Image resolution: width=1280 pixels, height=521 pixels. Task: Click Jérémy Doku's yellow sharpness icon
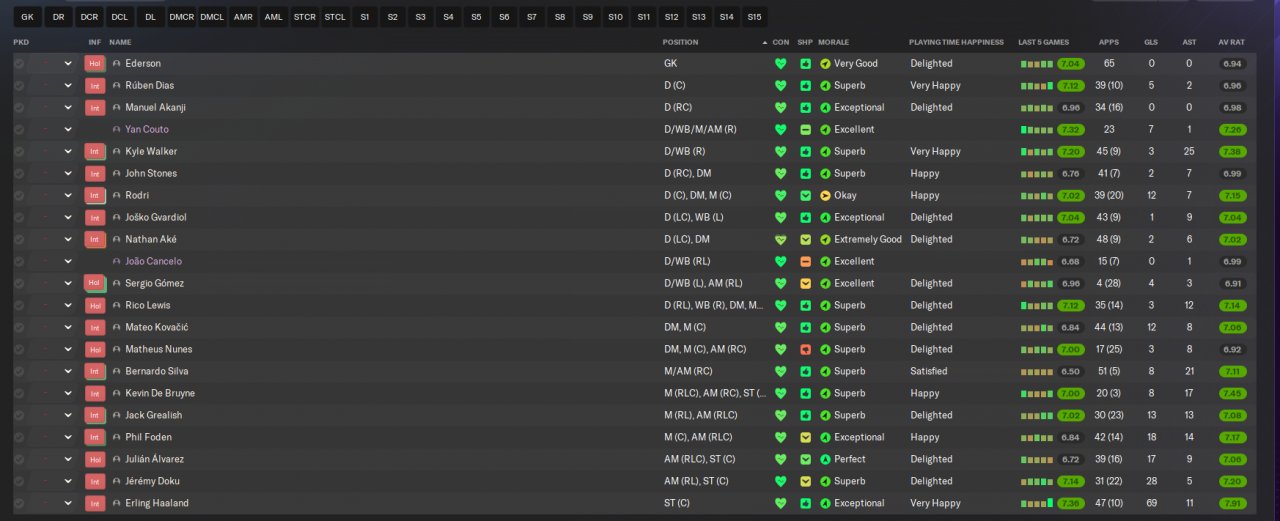pos(805,481)
